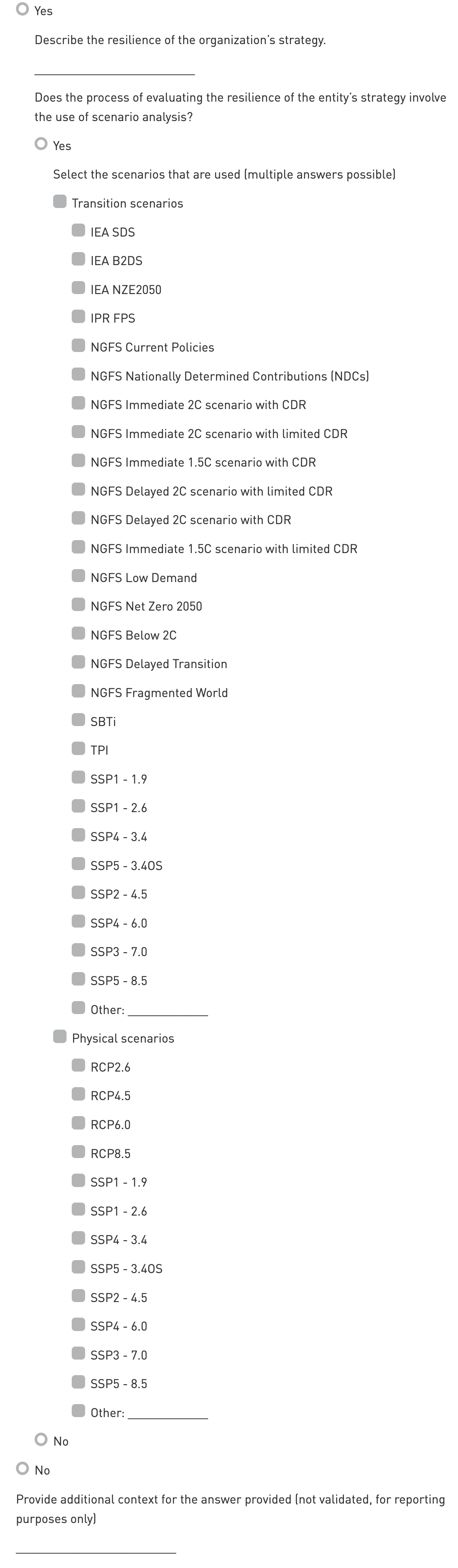
Task: Check NGFS Nationally Determined Contributions (NDCs)
Action: coord(79,374)
